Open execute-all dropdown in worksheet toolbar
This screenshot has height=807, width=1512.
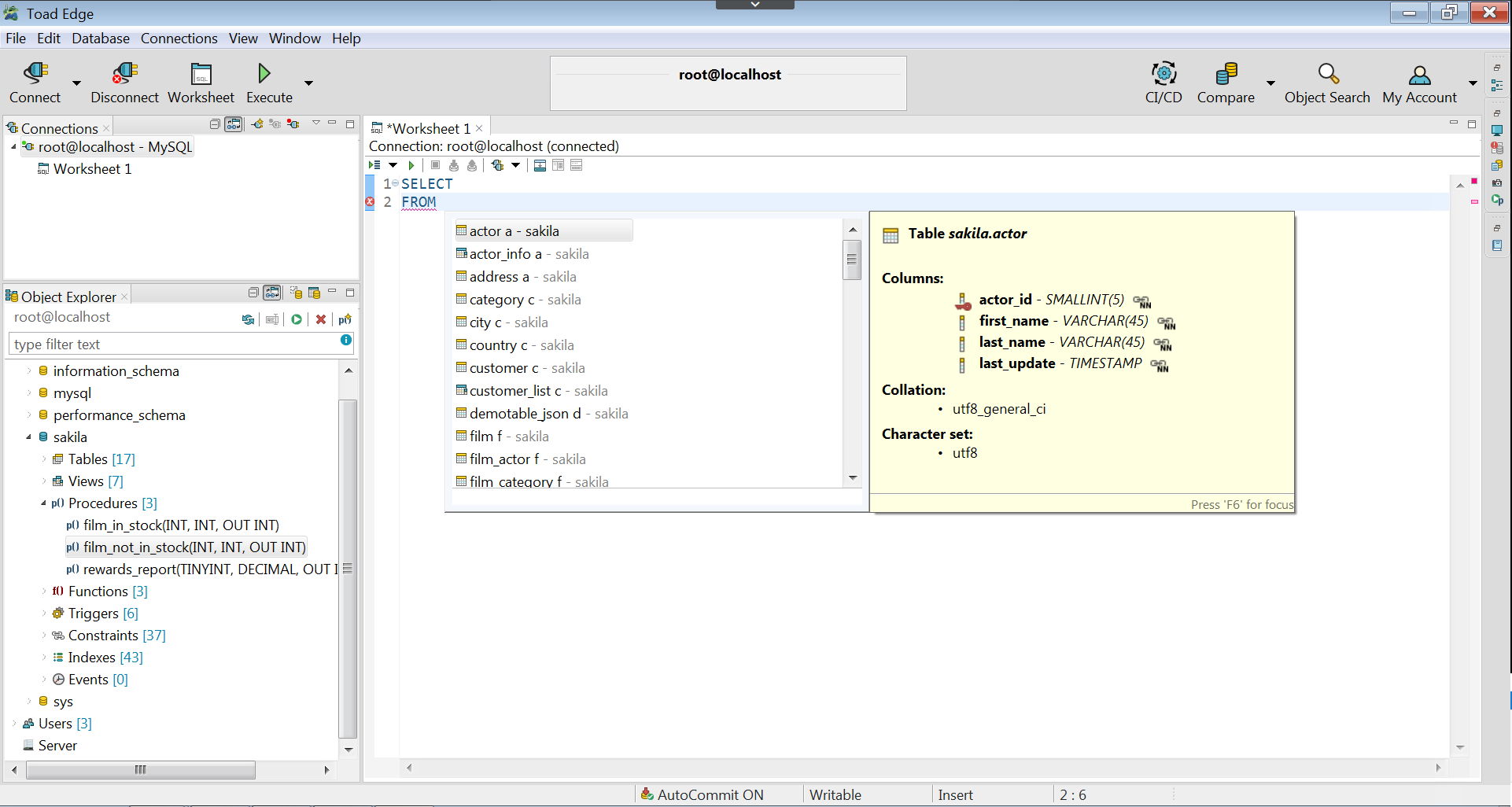click(x=393, y=165)
